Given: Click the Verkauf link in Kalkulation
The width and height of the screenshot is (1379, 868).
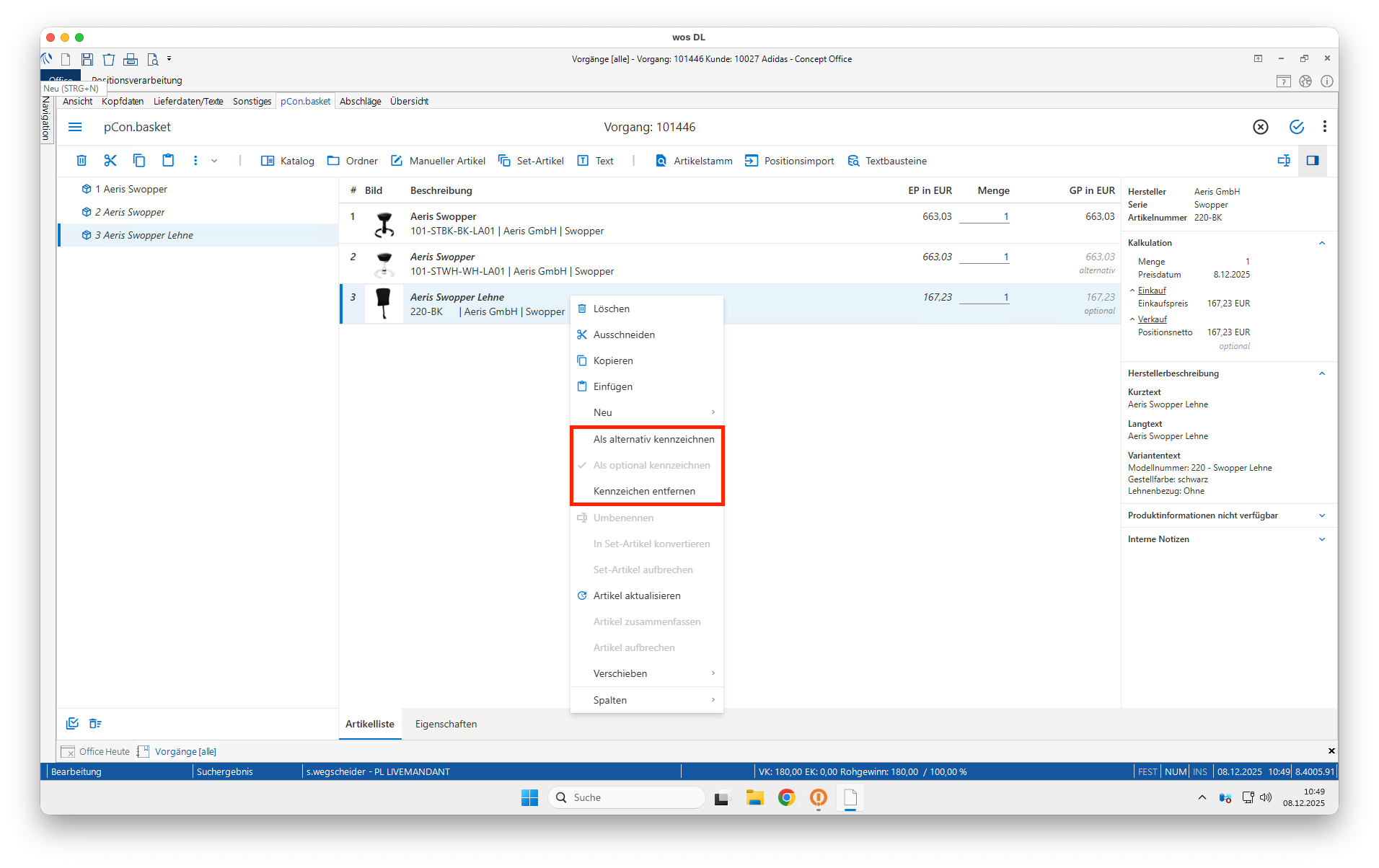Looking at the screenshot, I should 1152,319.
